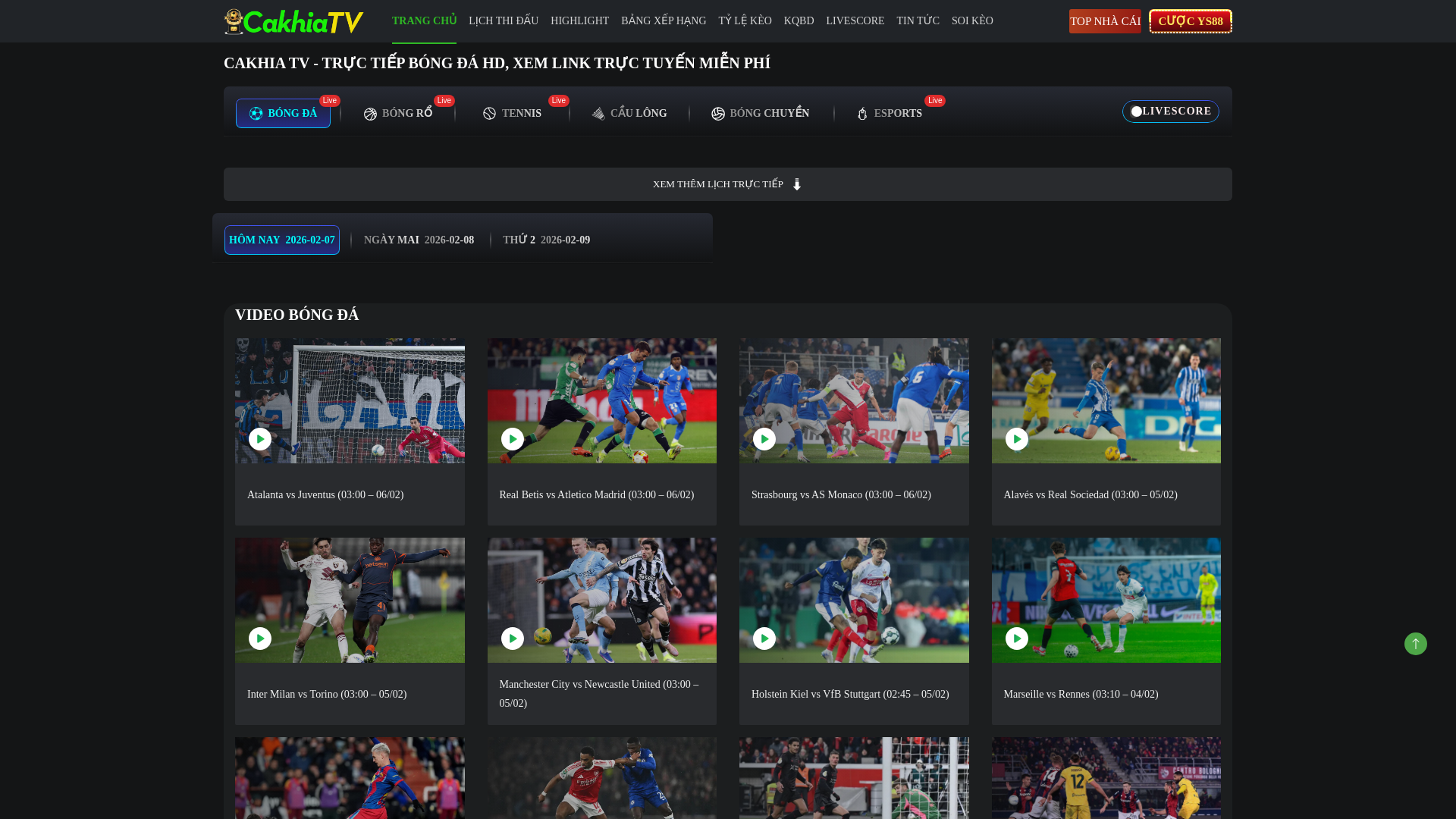Image resolution: width=1456 pixels, height=819 pixels.
Task: Click the volleyball icon
Action: click(x=718, y=114)
